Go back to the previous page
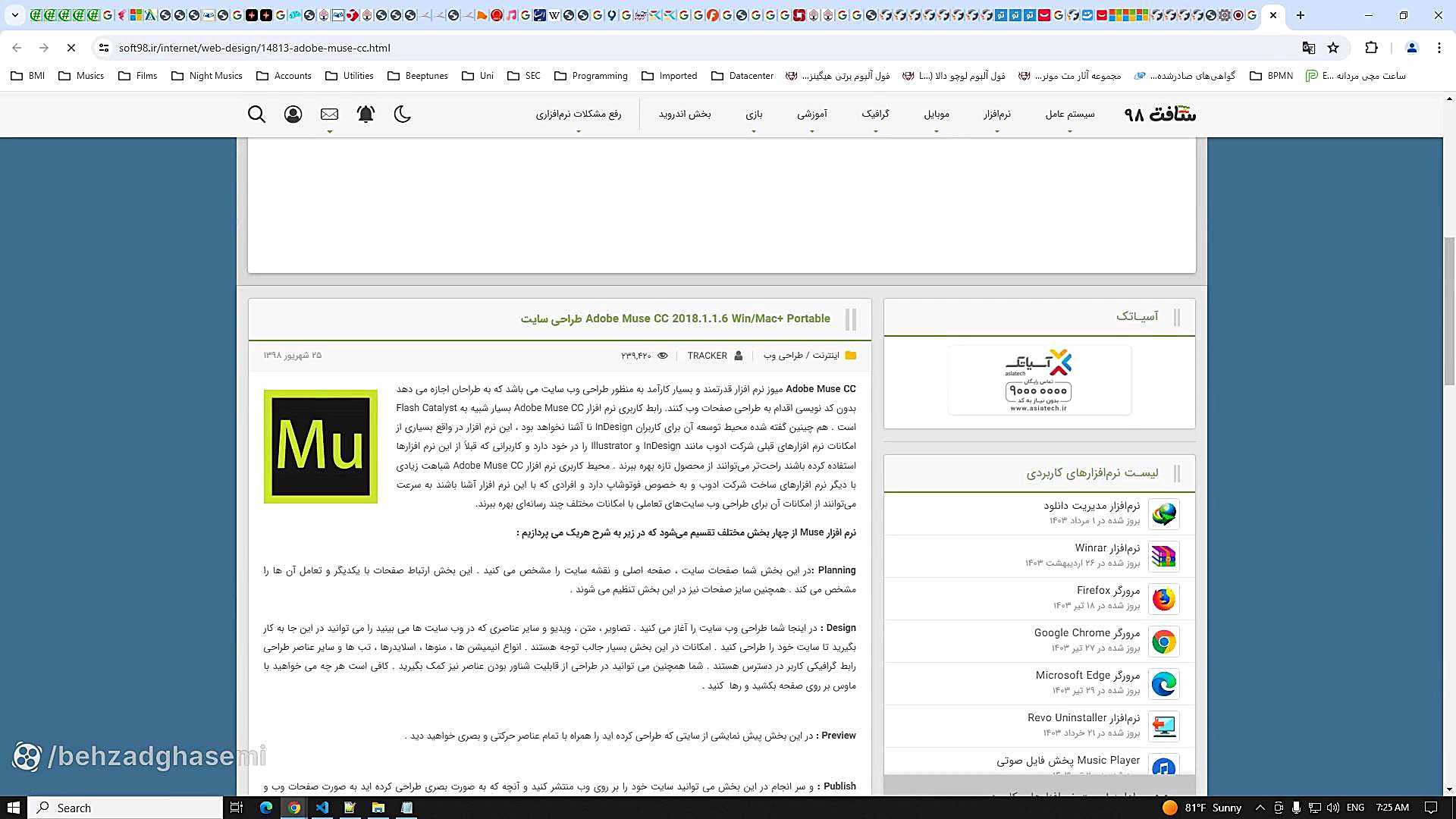The image size is (1456, 819). pos(17,48)
